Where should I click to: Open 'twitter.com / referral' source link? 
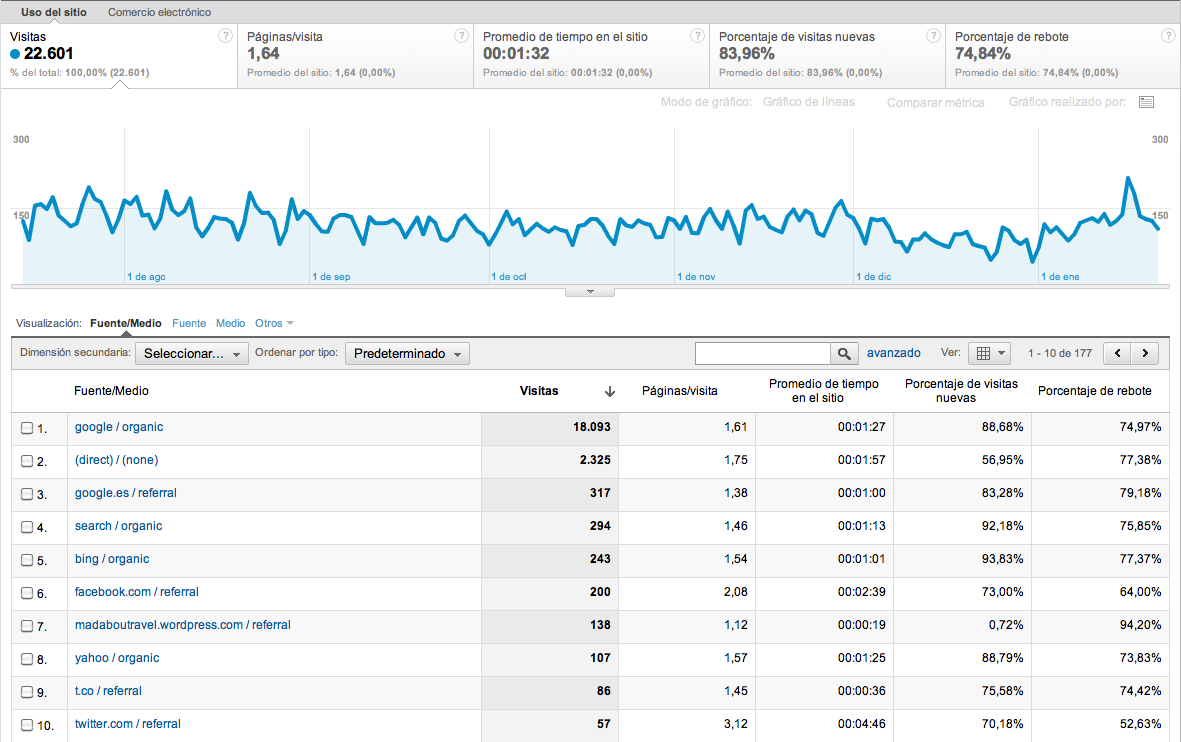pyautogui.click(x=127, y=724)
